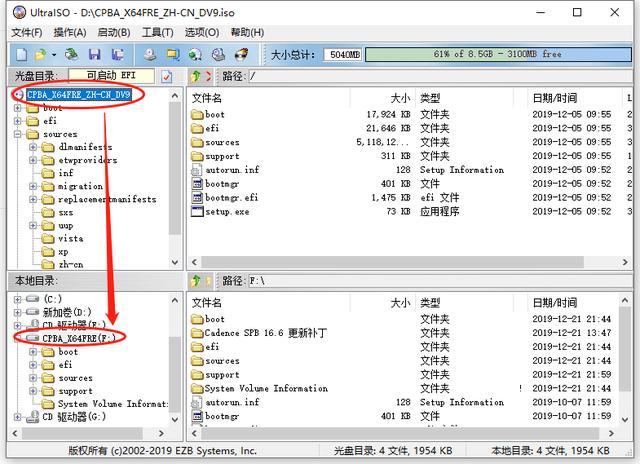
Task: Click disc tree vertical scrollbar down arrow
Action: [175, 262]
